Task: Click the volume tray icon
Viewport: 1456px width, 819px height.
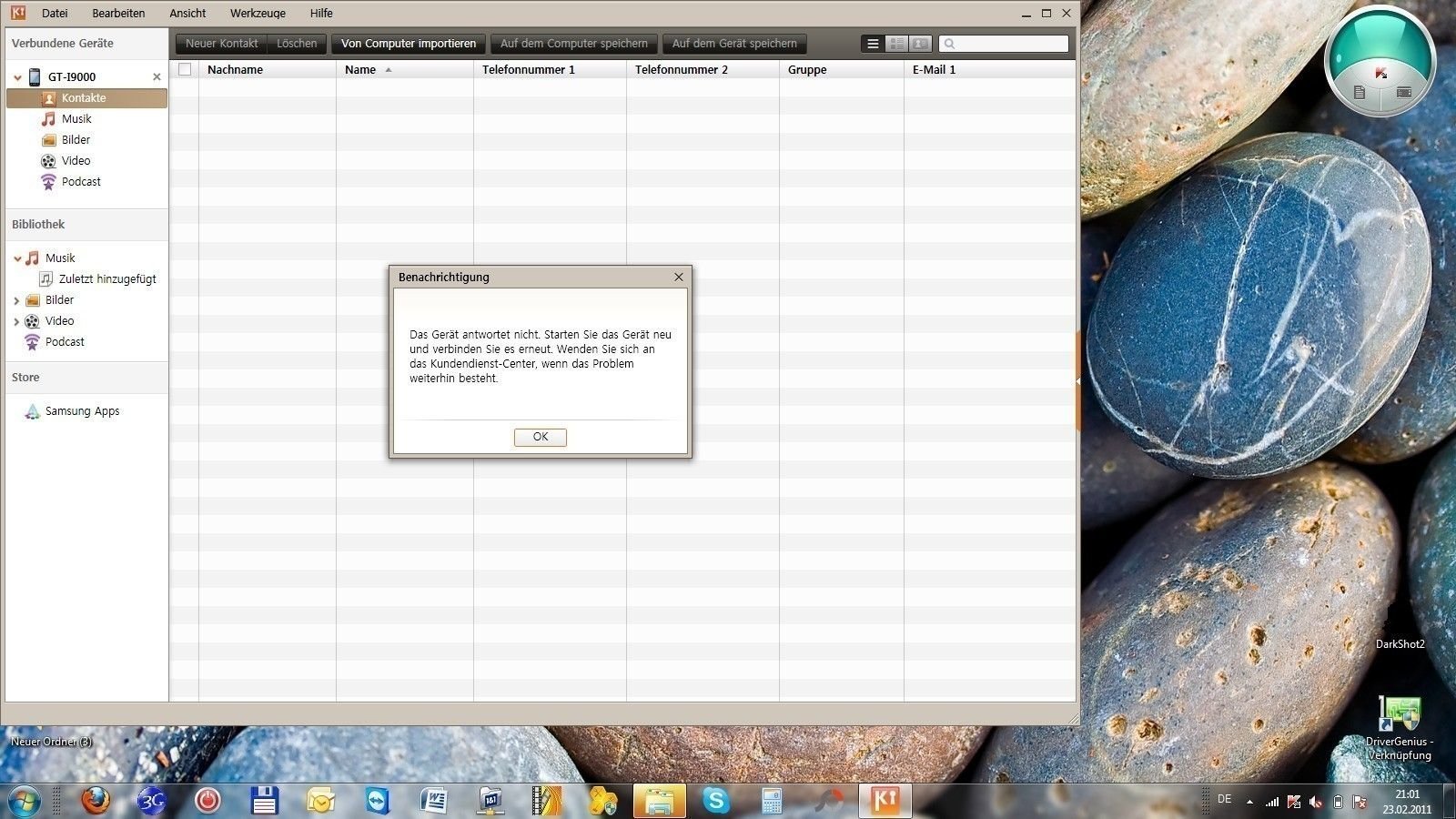Action: point(1316,802)
